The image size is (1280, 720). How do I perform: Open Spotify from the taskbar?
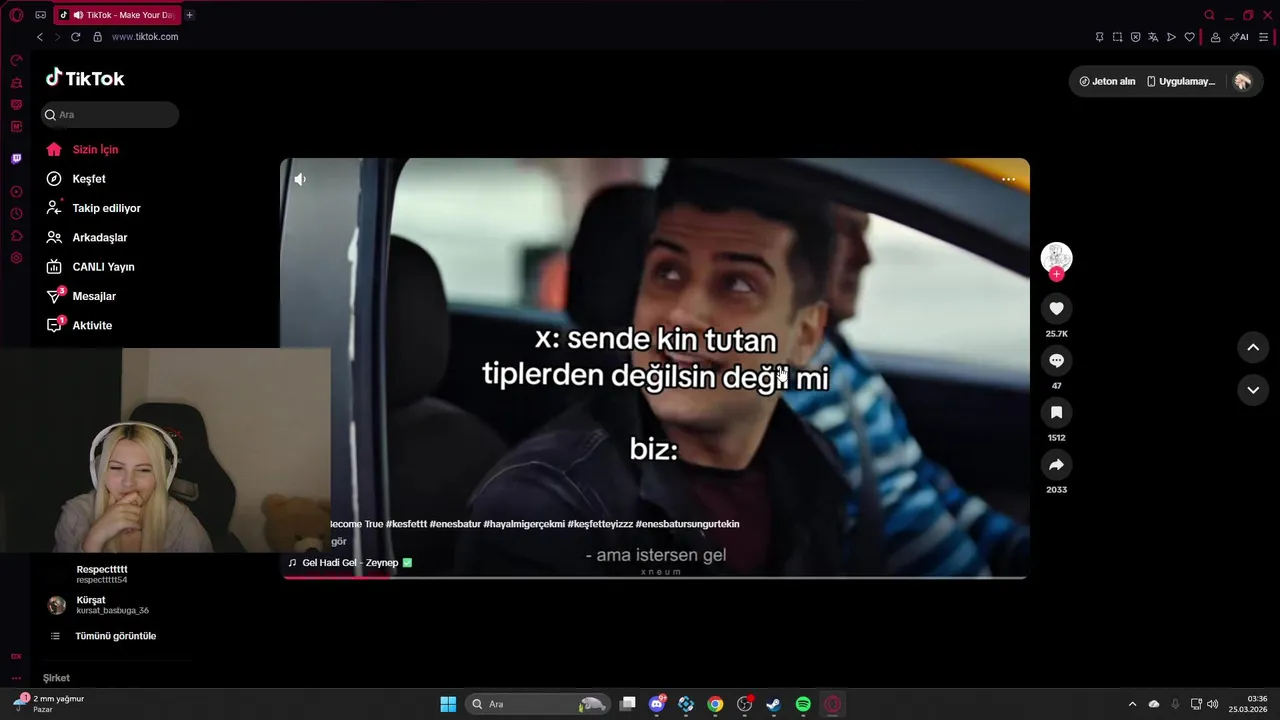click(803, 704)
